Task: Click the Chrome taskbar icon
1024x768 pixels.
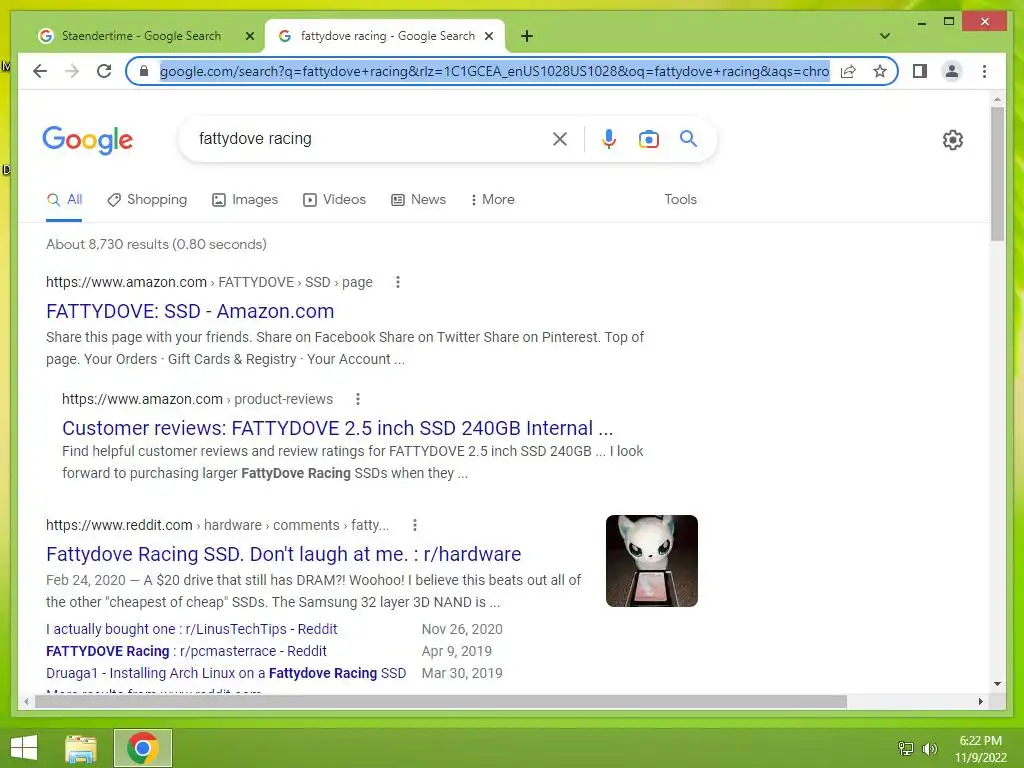Action: pyautogui.click(x=142, y=748)
